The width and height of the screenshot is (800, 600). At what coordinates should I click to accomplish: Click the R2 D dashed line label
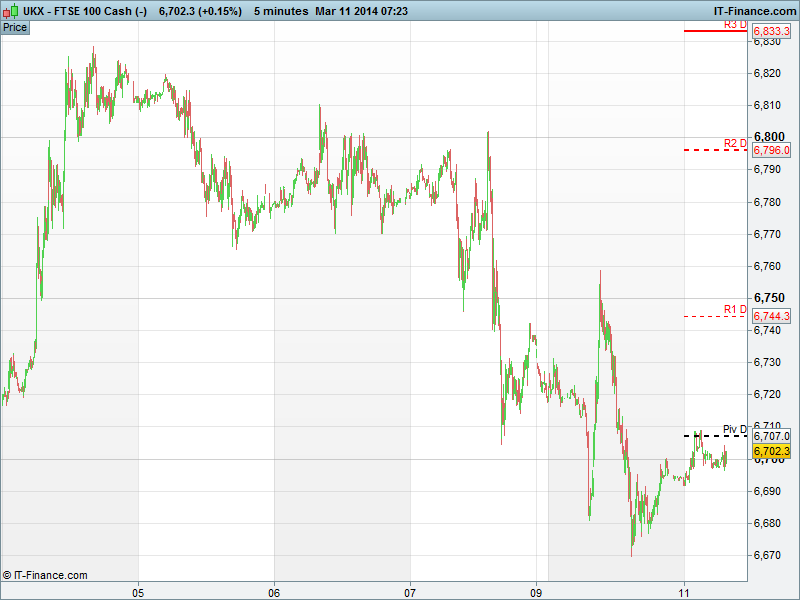735,143
